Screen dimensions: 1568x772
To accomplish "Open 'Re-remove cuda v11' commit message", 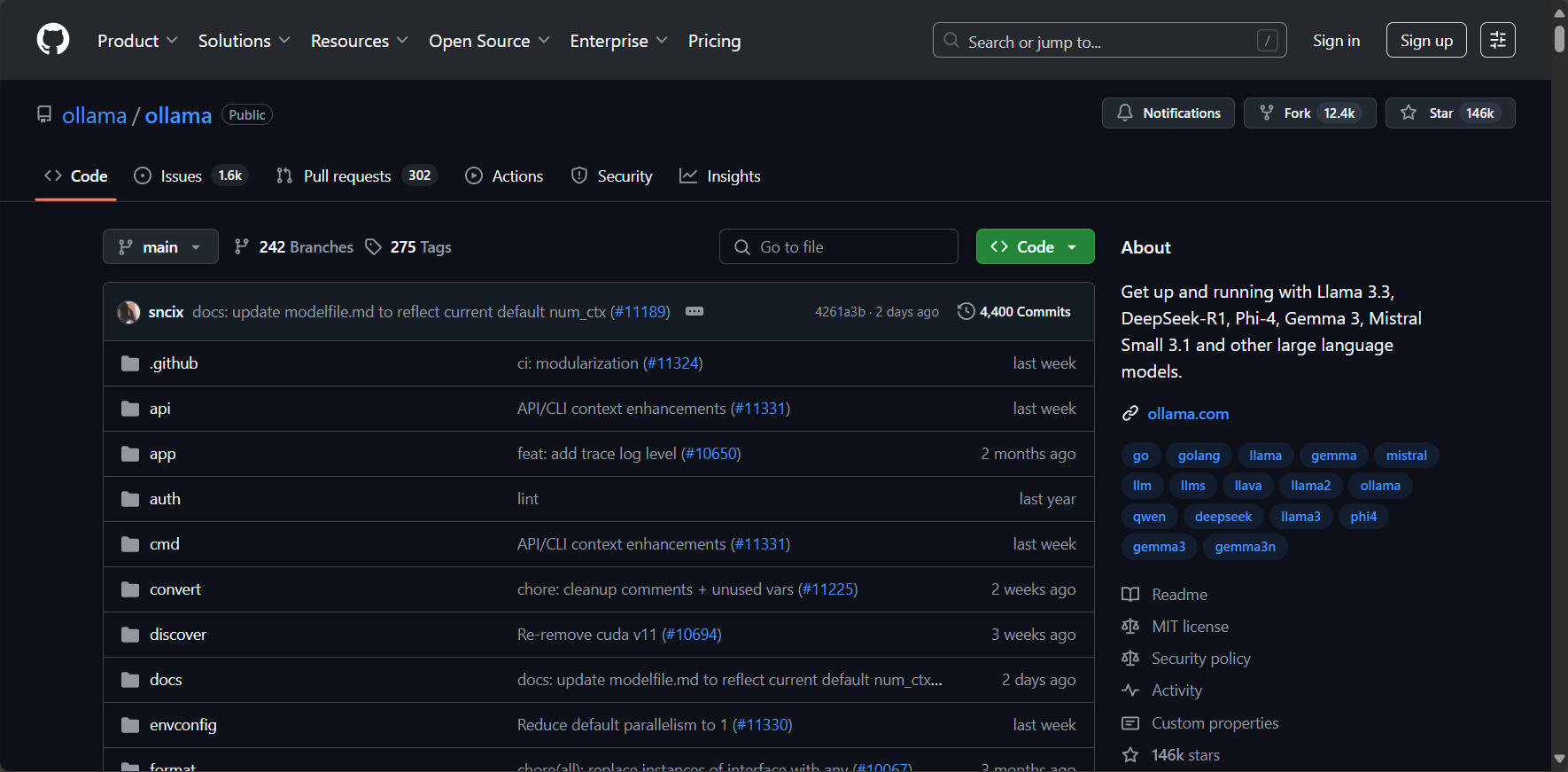I will coord(587,635).
